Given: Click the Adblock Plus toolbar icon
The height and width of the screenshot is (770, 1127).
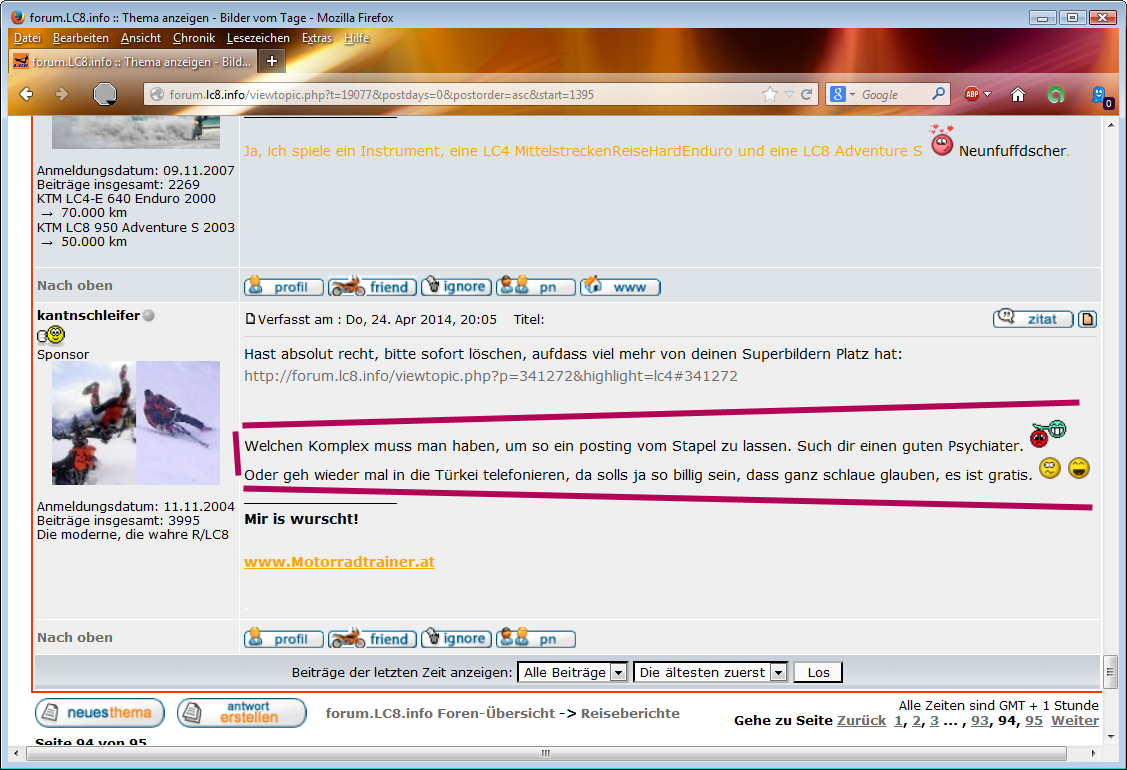Looking at the screenshot, I should click(x=971, y=94).
